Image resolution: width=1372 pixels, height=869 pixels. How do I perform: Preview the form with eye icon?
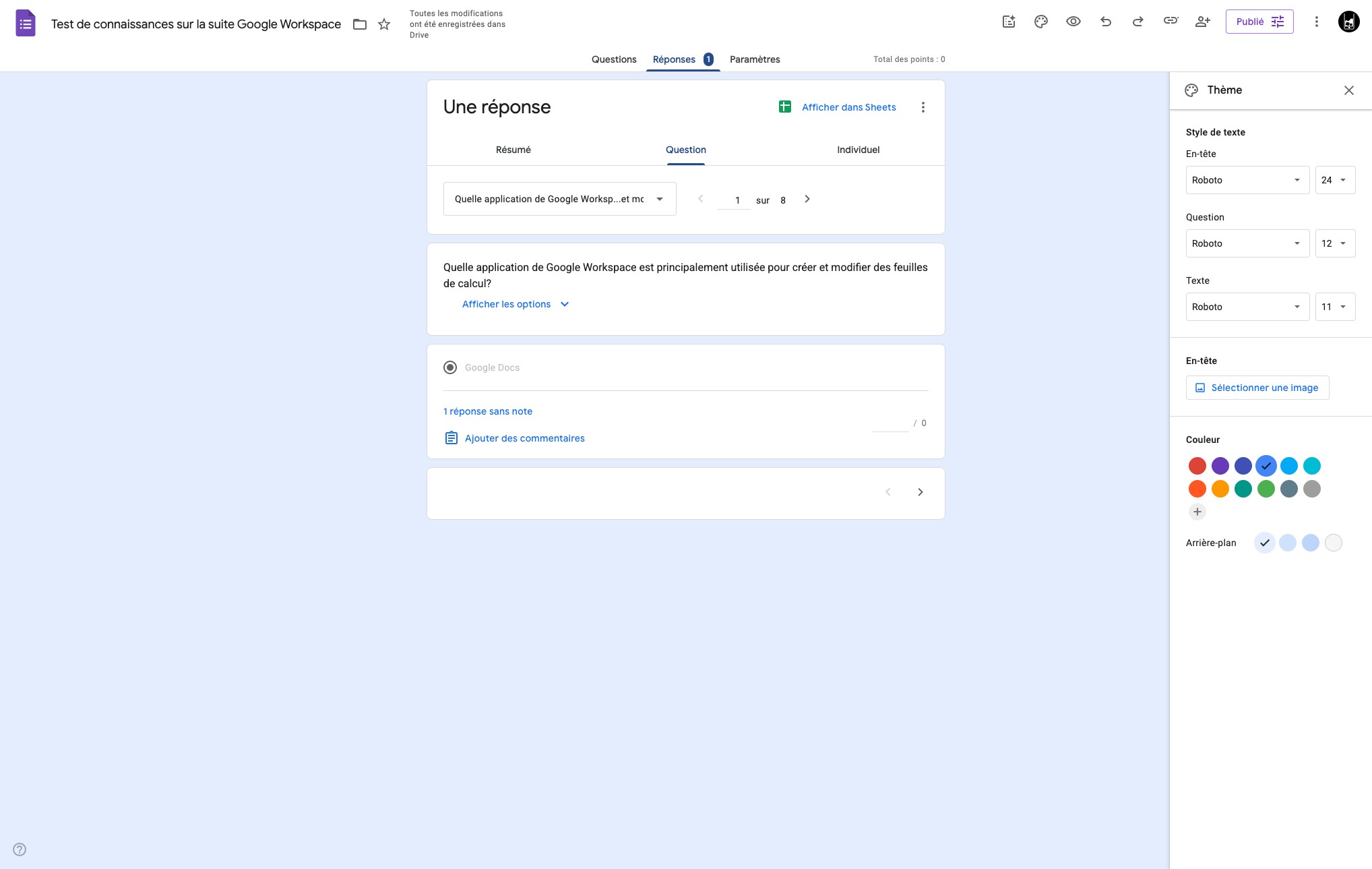(x=1073, y=22)
